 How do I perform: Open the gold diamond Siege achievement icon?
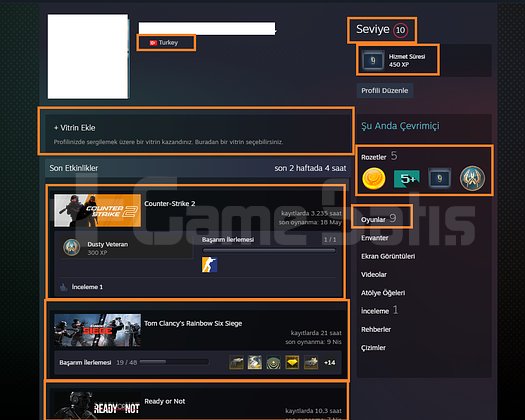tap(292, 363)
